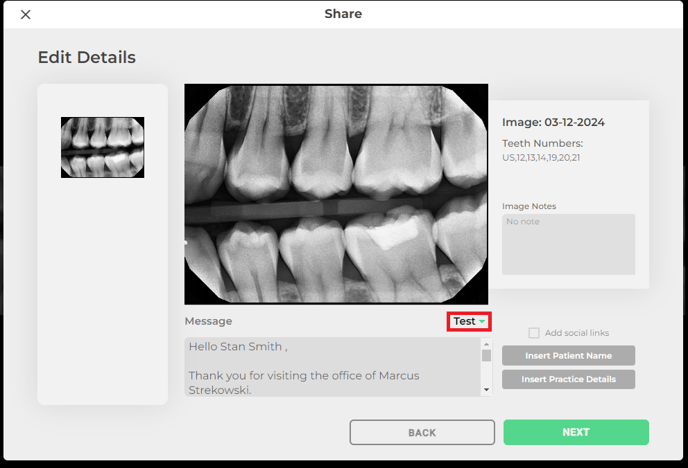
Task: Click the Edit Details heading
Action: [x=87, y=57]
